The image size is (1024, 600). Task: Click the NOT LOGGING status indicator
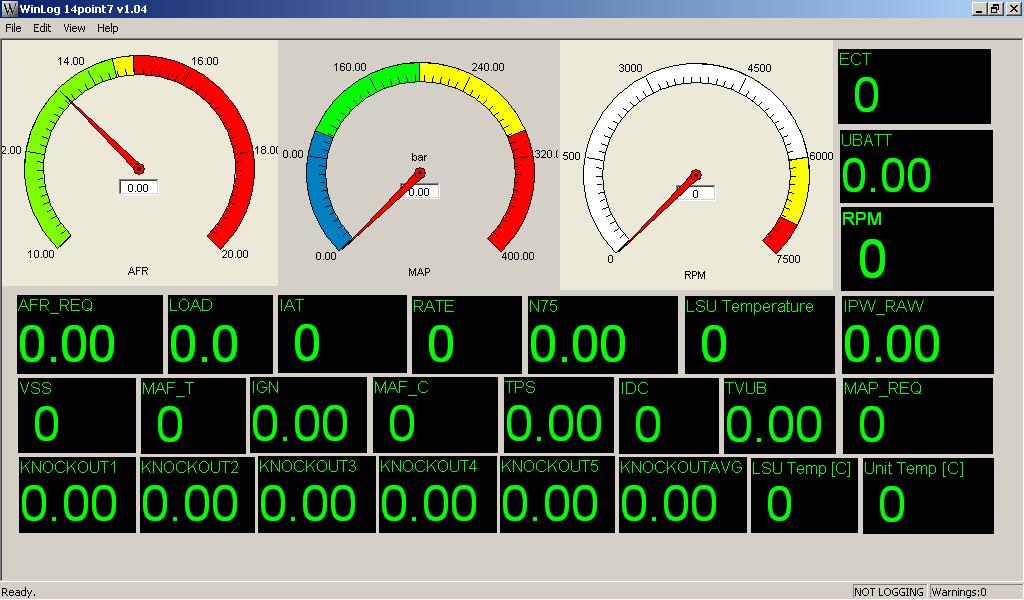[889, 592]
